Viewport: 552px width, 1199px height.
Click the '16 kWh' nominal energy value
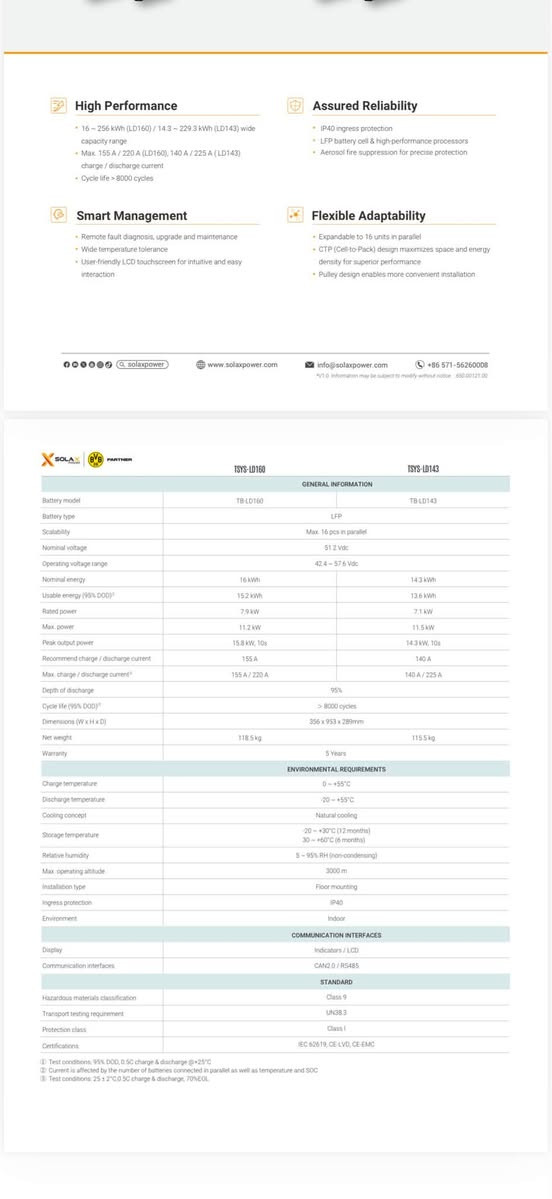click(x=249, y=580)
